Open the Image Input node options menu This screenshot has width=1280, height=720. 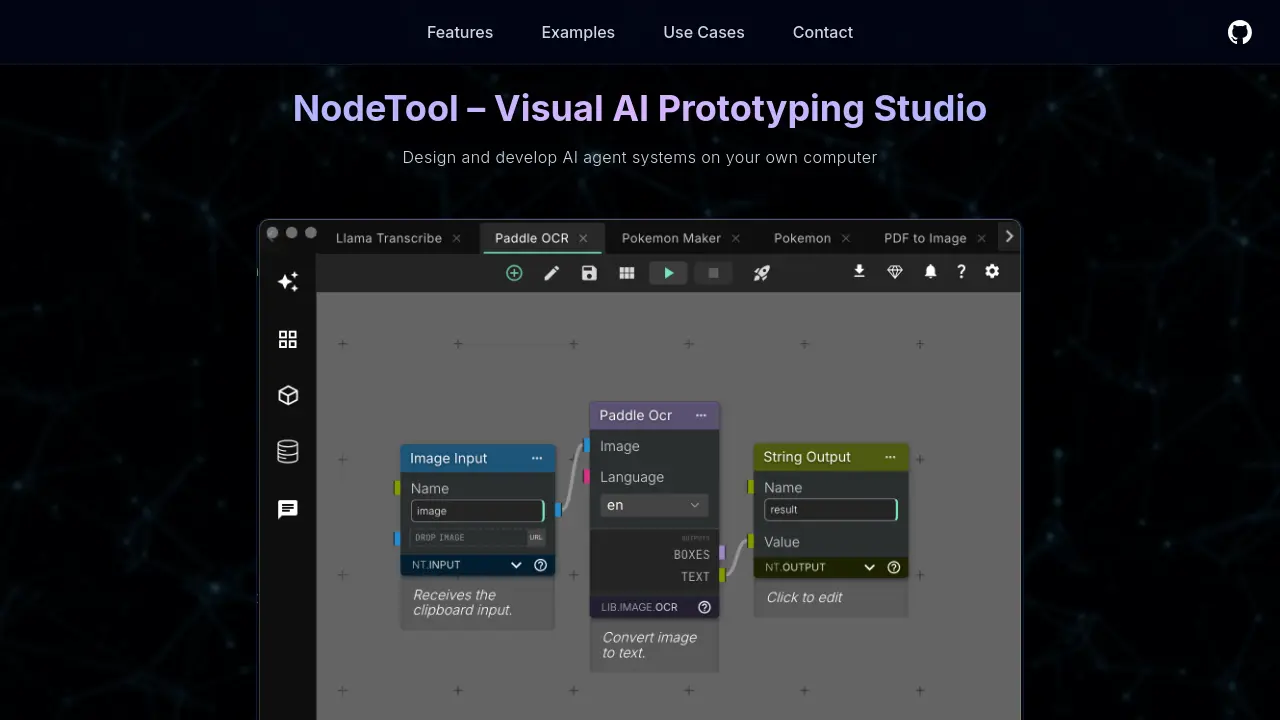(x=537, y=458)
